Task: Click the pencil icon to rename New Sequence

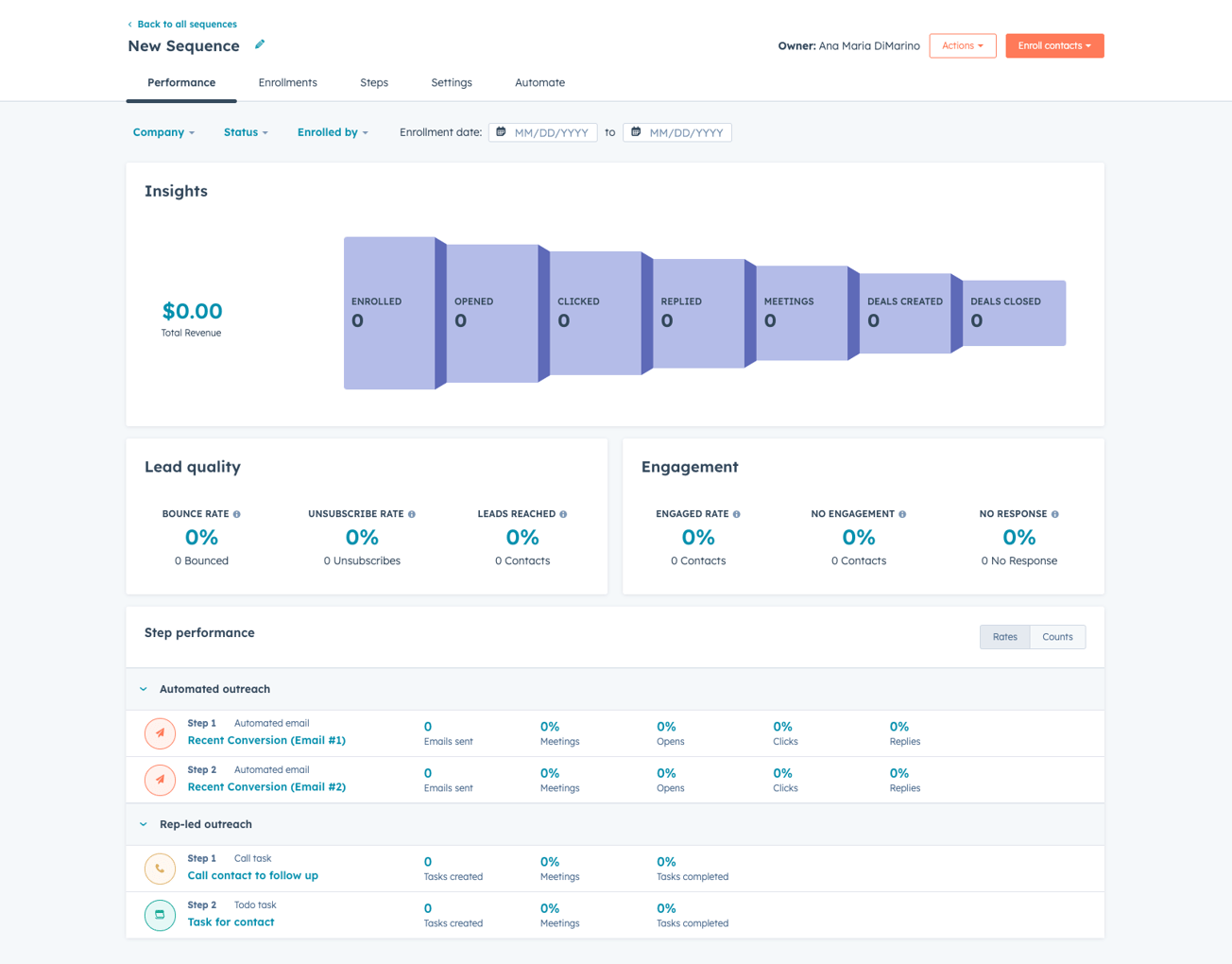Action: pyautogui.click(x=259, y=44)
